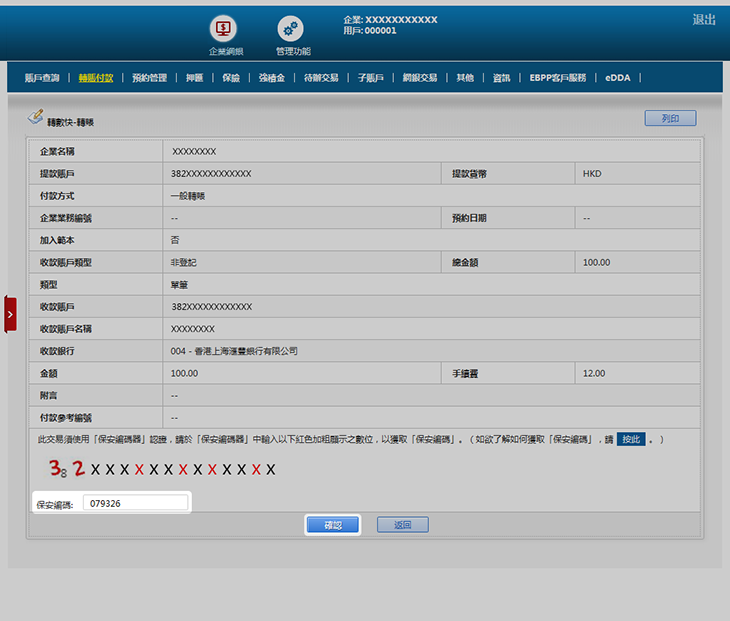Click the 按此 link for security code help
This screenshot has height=621, width=730.
pyautogui.click(x=630, y=440)
